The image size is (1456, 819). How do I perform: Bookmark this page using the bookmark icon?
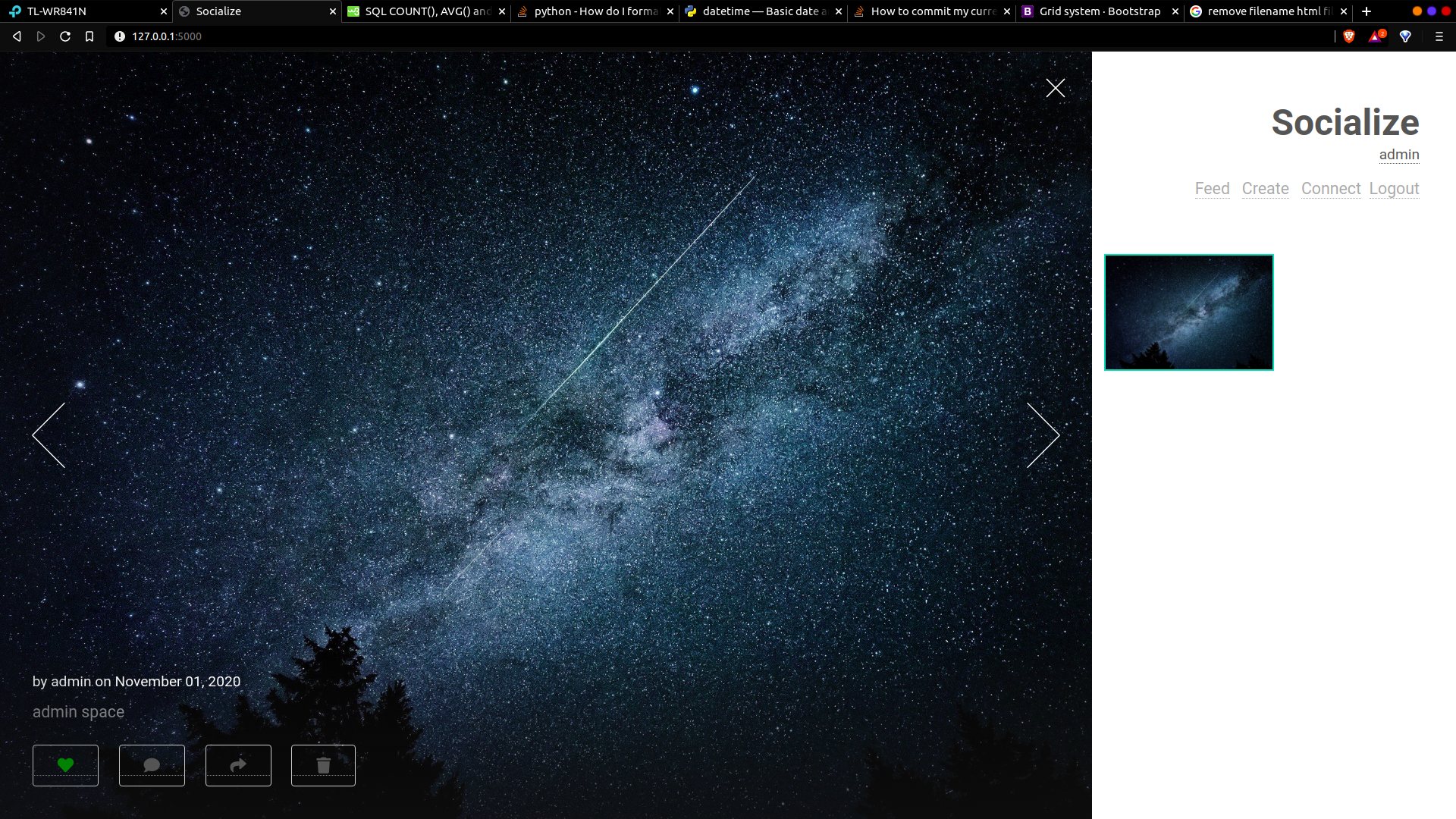(89, 36)
